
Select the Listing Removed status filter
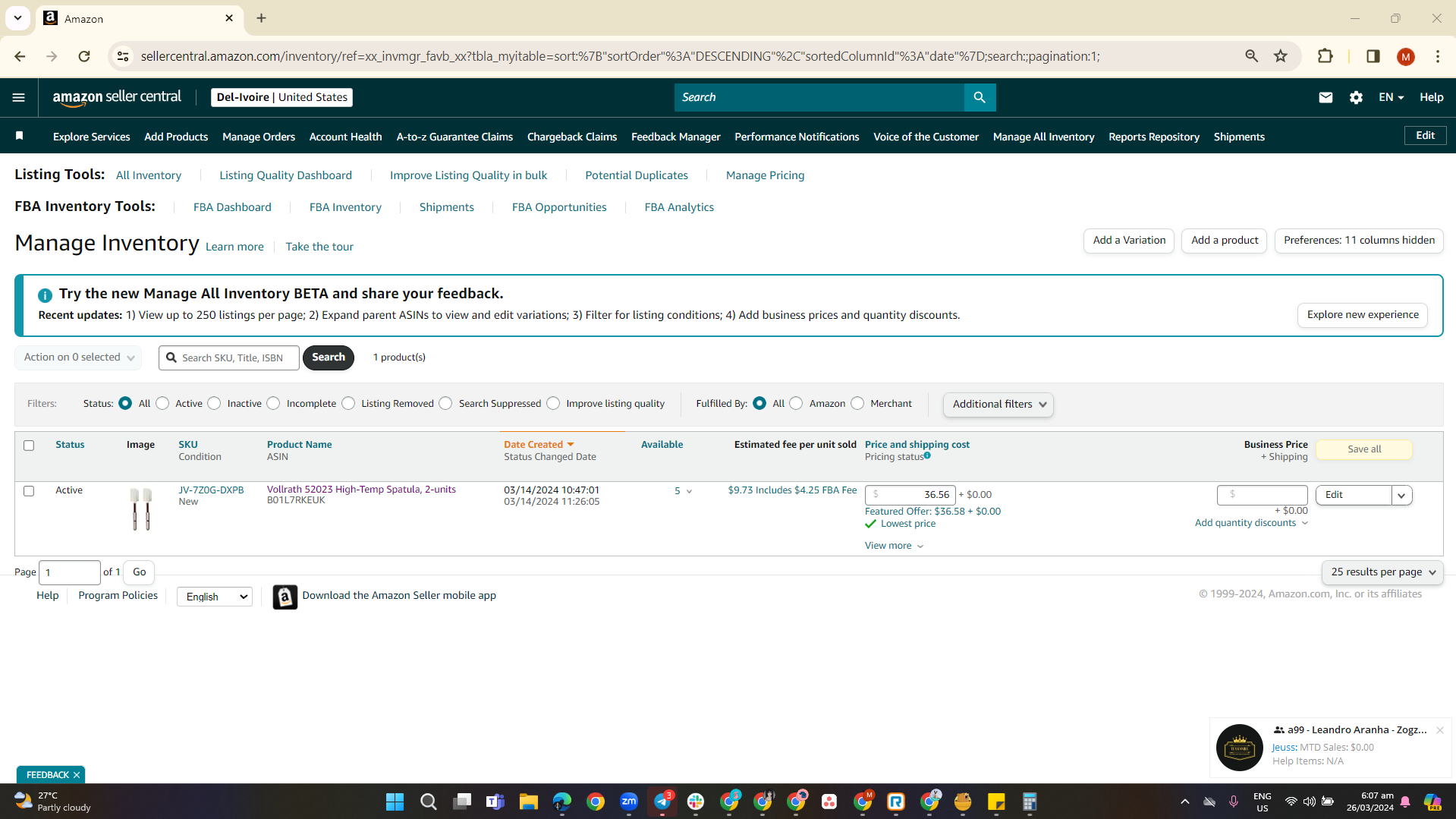348,403
